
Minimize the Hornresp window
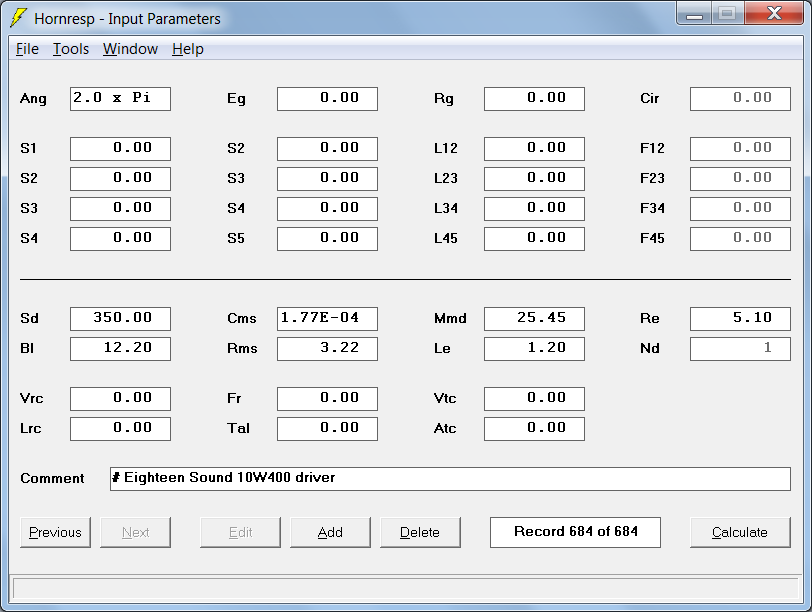point(694,14)
